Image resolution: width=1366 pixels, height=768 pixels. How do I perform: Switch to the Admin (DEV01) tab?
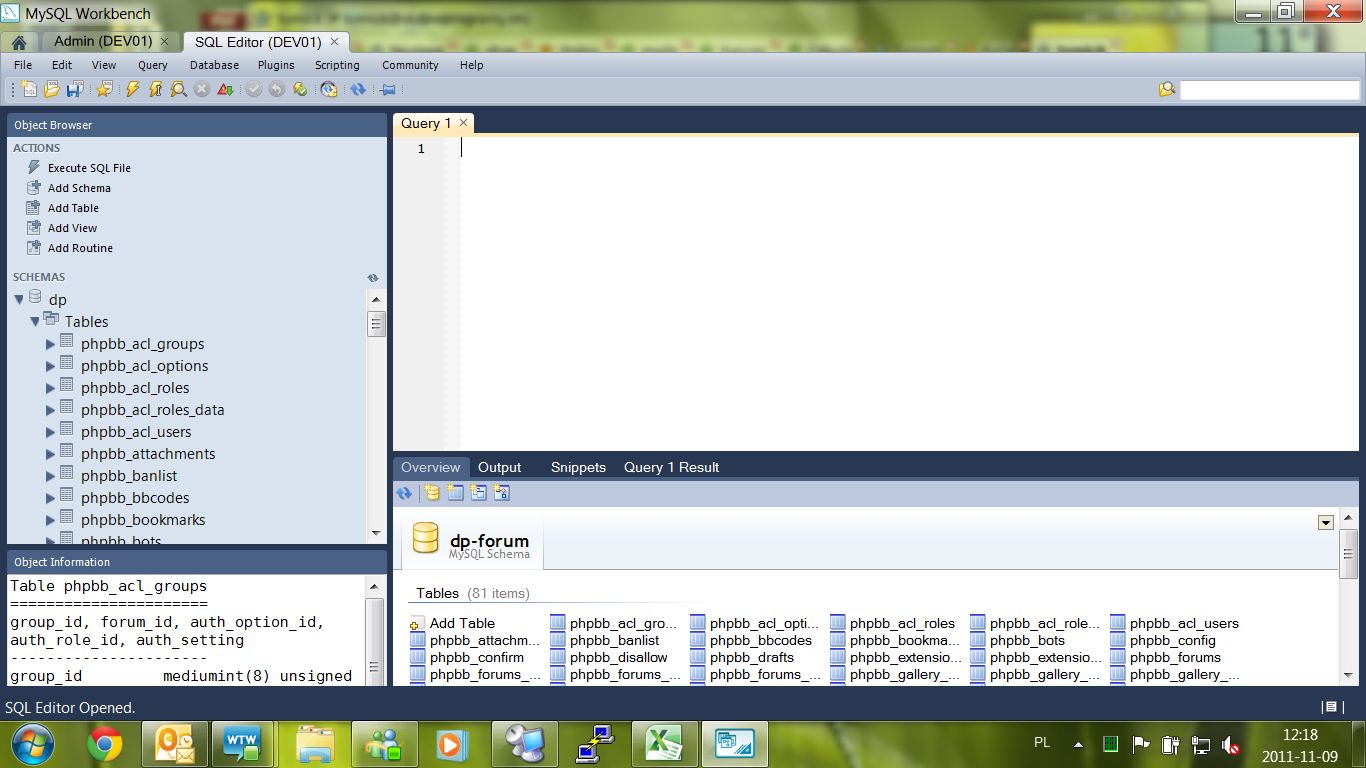coord(103,41)
